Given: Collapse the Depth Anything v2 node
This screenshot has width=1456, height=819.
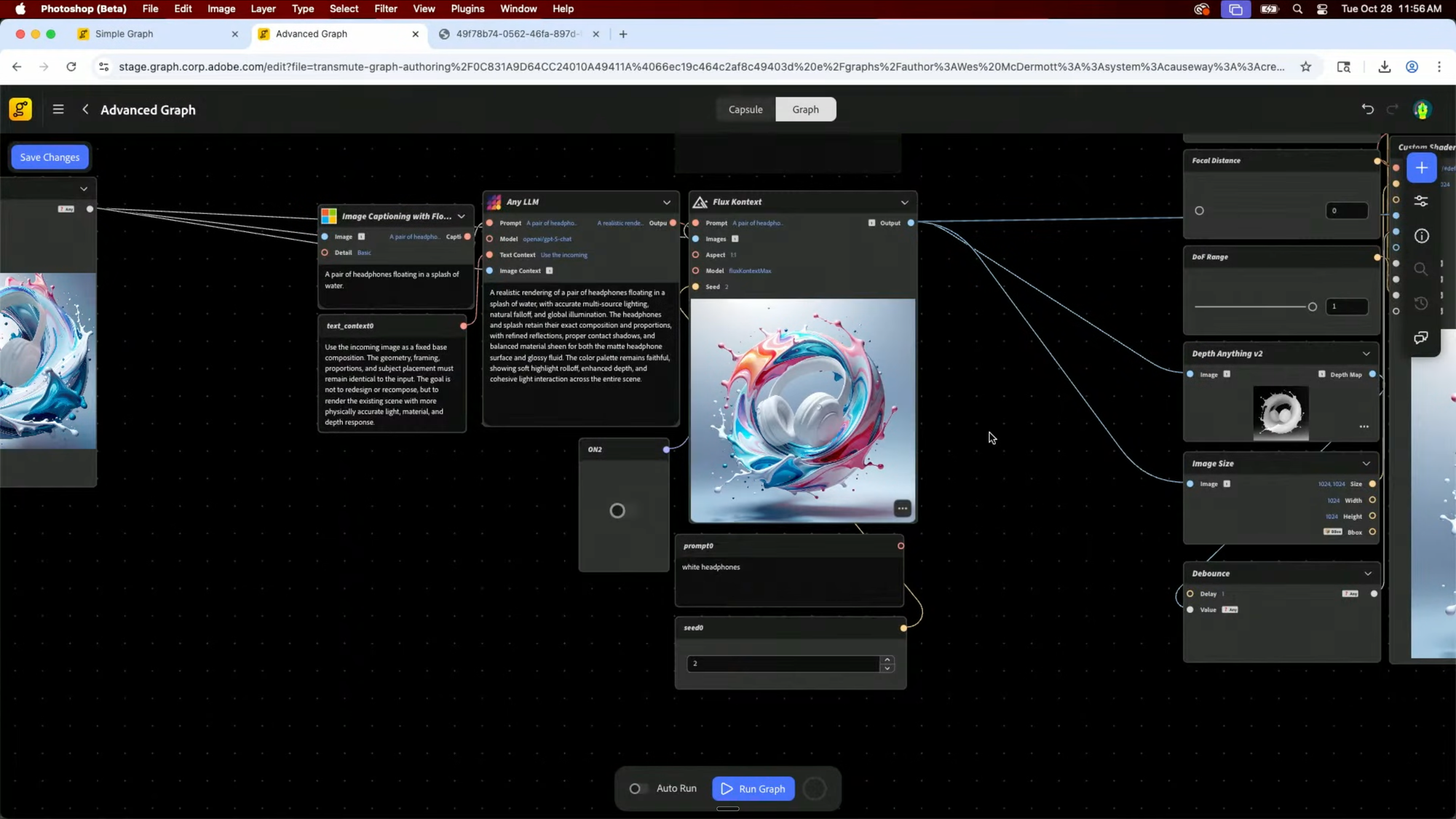Looking at the screenshot, I should coord(1366,354).
